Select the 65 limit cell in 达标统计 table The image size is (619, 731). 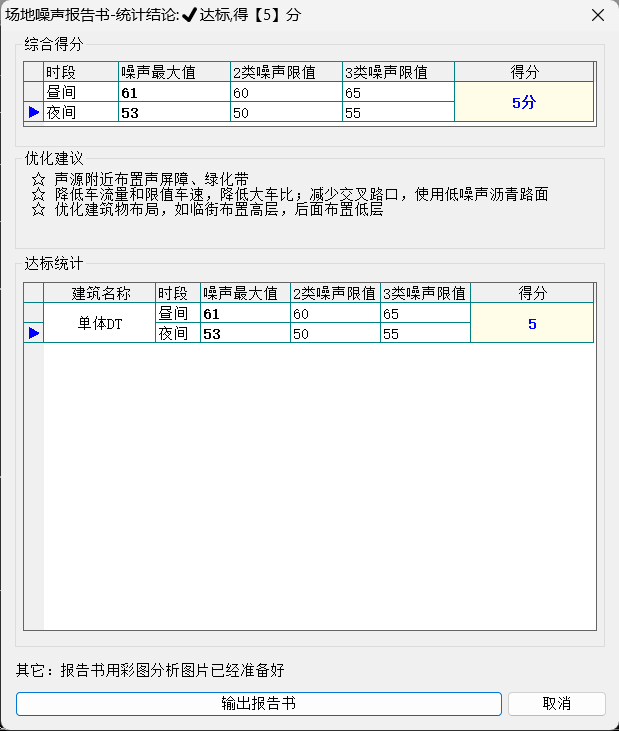424,313
